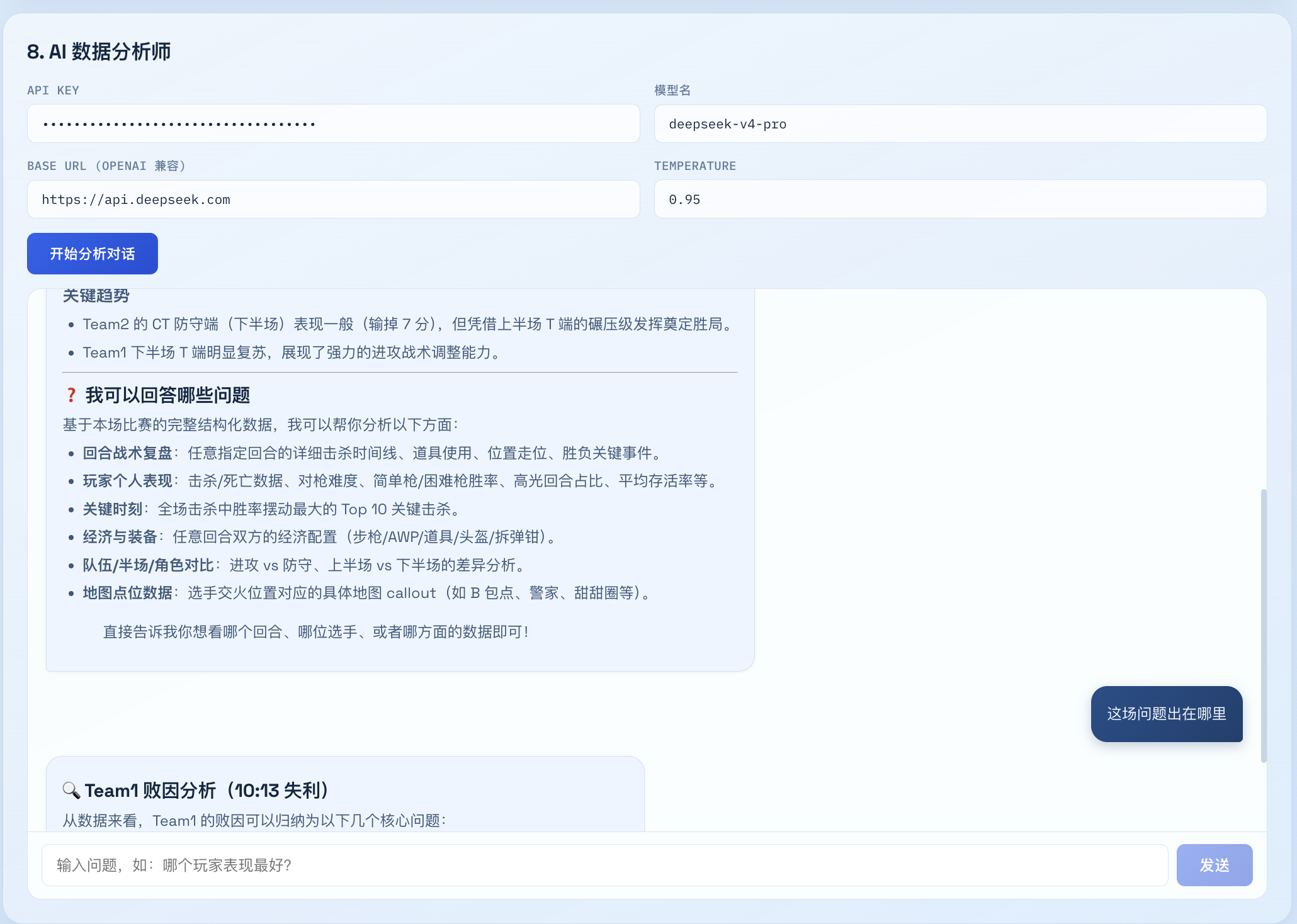Focus the BASE URL input field
The height and width of the screenshot is (924, 1297).
point(333,200)
